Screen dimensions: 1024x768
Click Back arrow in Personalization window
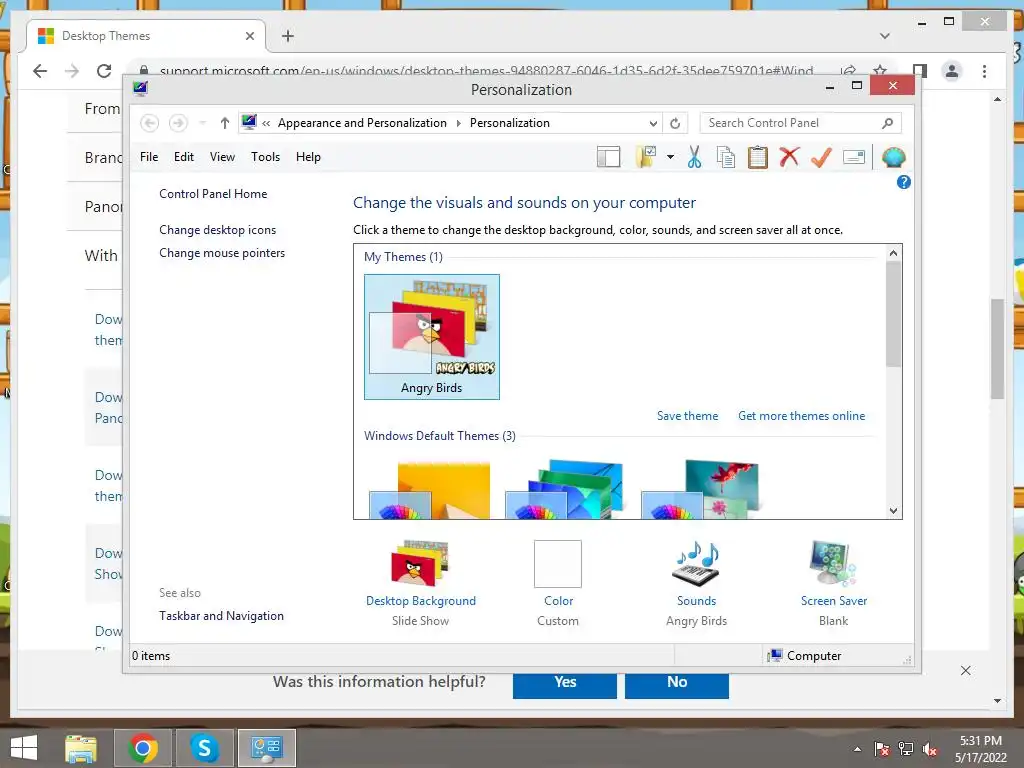click(x=150, y=123)
